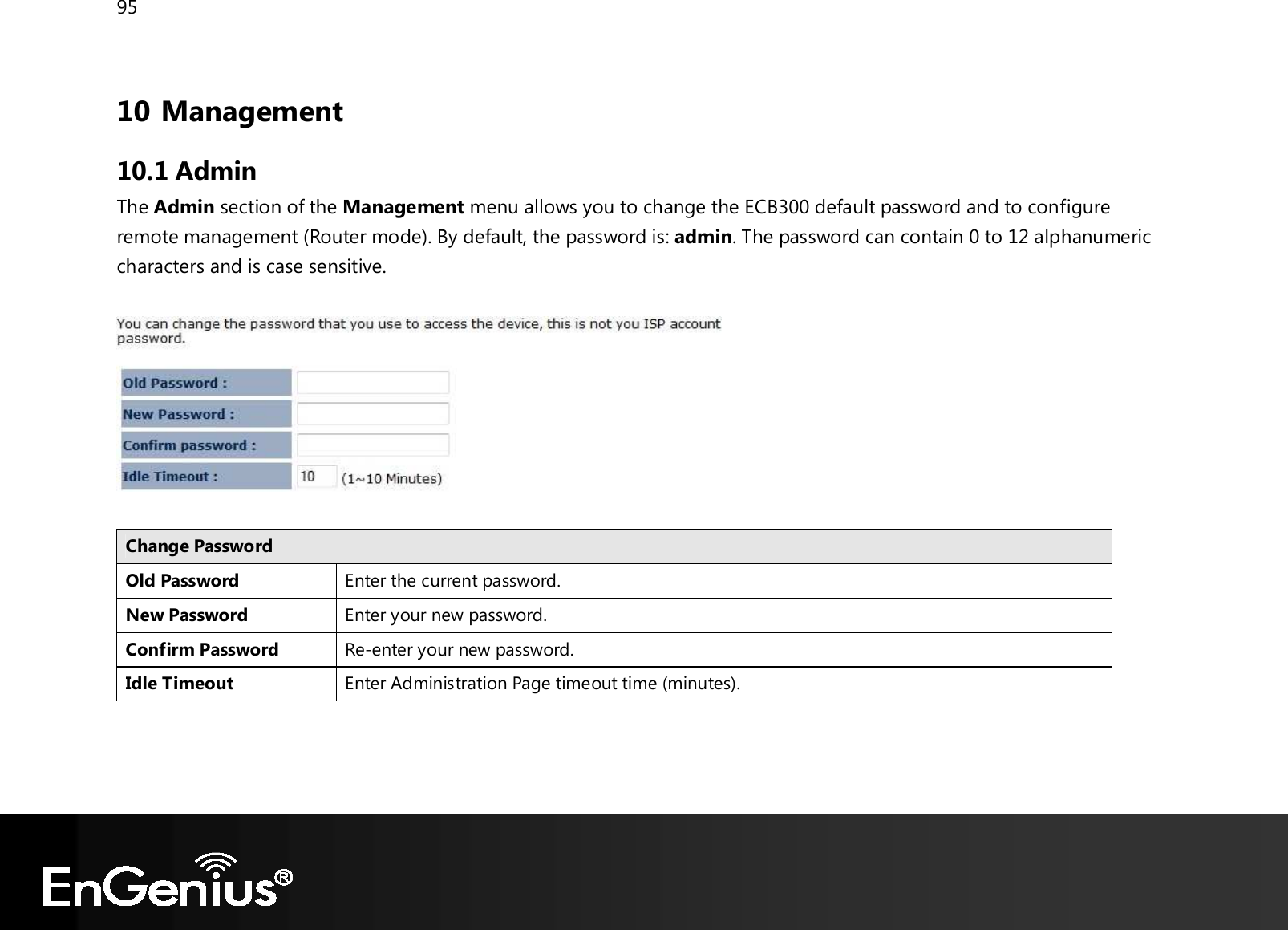Click the EnGenius logo in the footer
Screen dimensions: 1288x930
(168, 880)
